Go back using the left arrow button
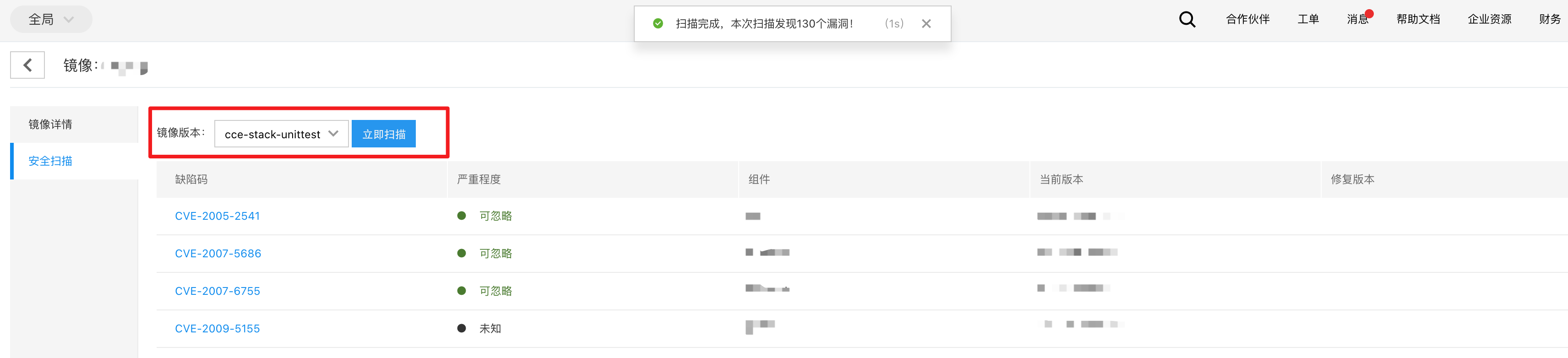Image resolution: width=1568 pixels, height=358 pixels. [27, 65]
